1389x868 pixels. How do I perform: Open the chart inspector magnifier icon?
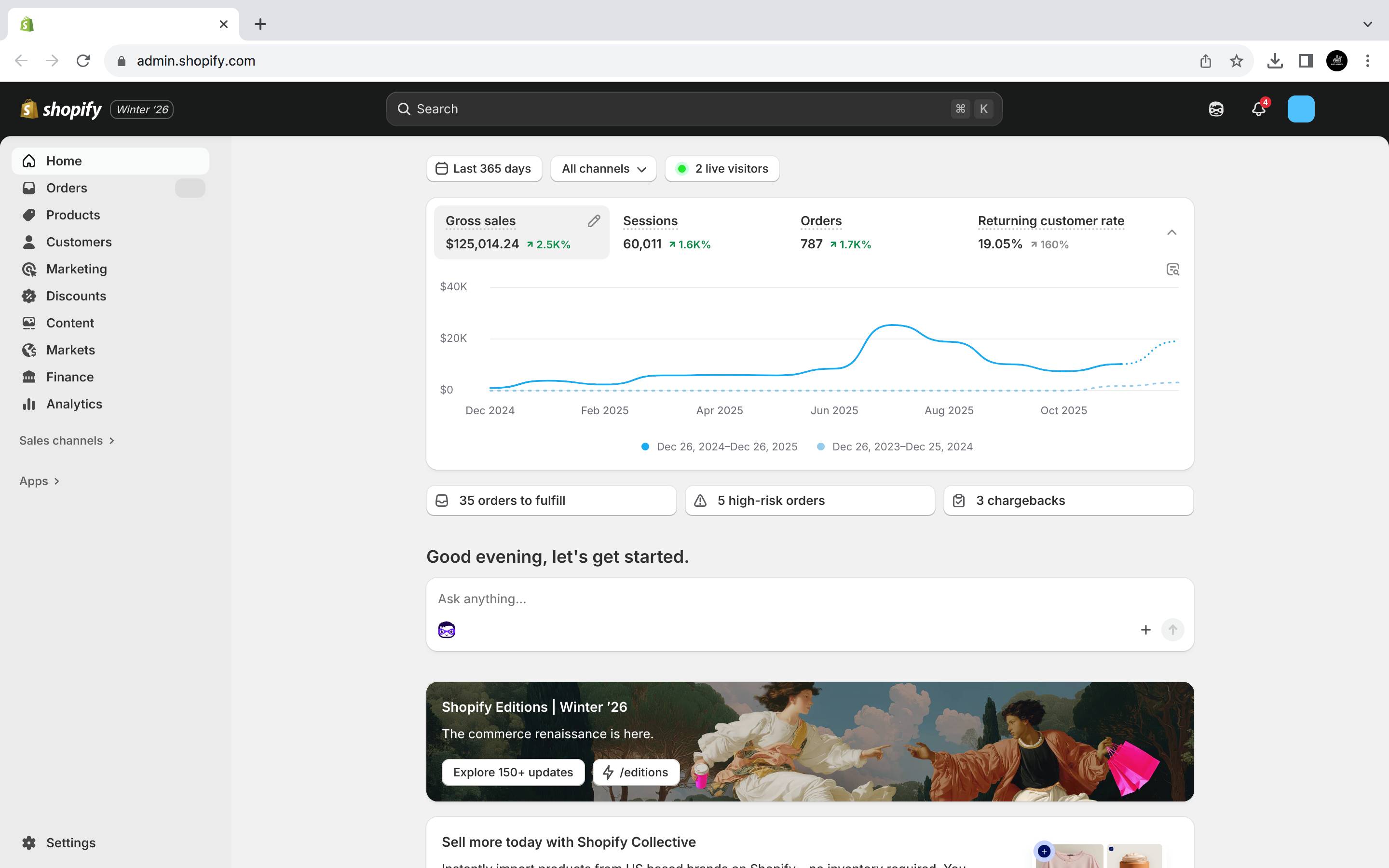1173,269
